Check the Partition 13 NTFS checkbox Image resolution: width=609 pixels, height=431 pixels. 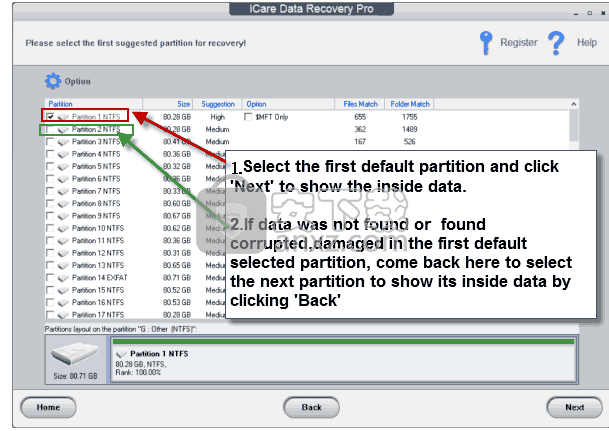click(x=50, y=266)
